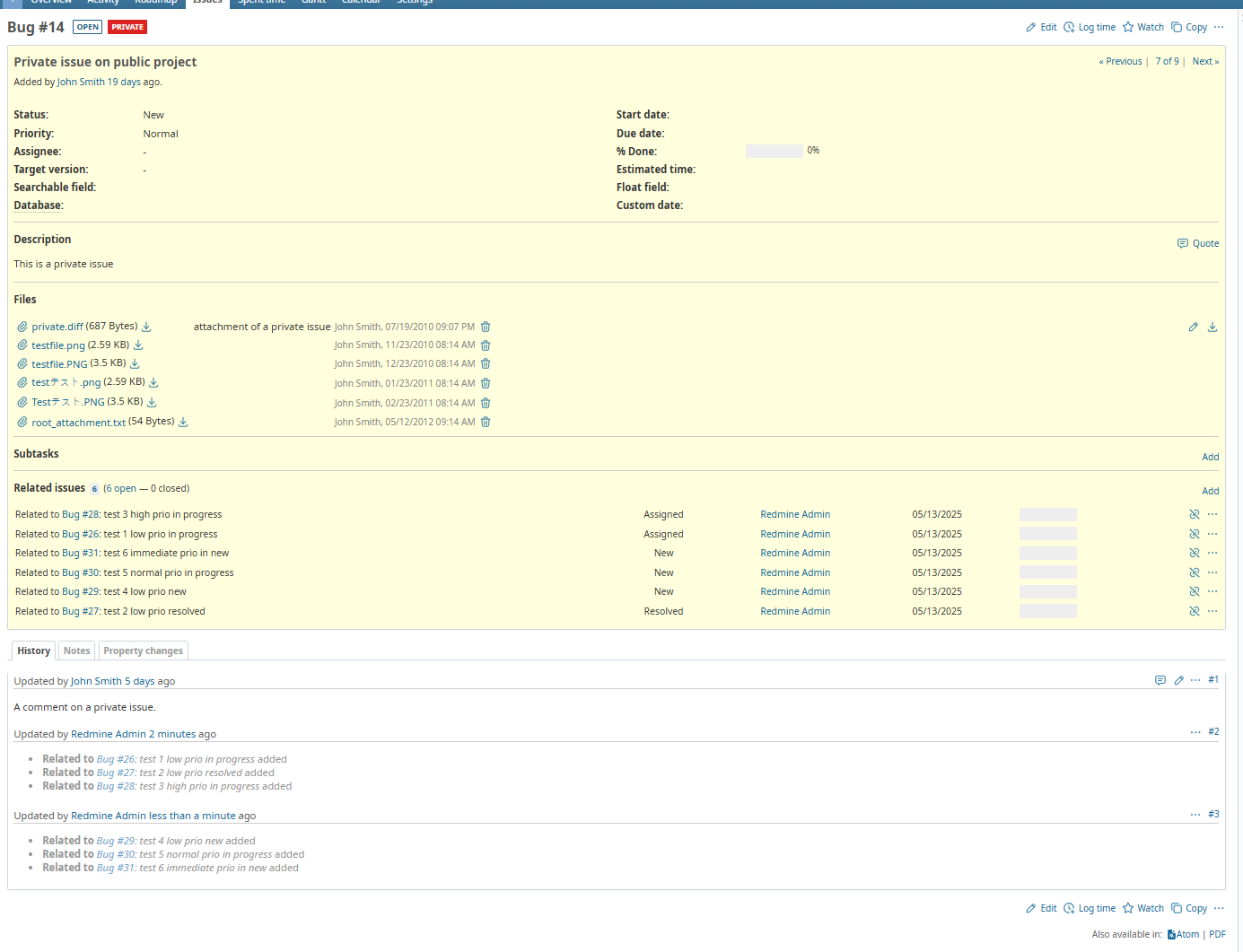The height and width of the screenshot is (952, 1243).
Task: Watch this issue from top toolbar
Action: (x=1143, y=27)
